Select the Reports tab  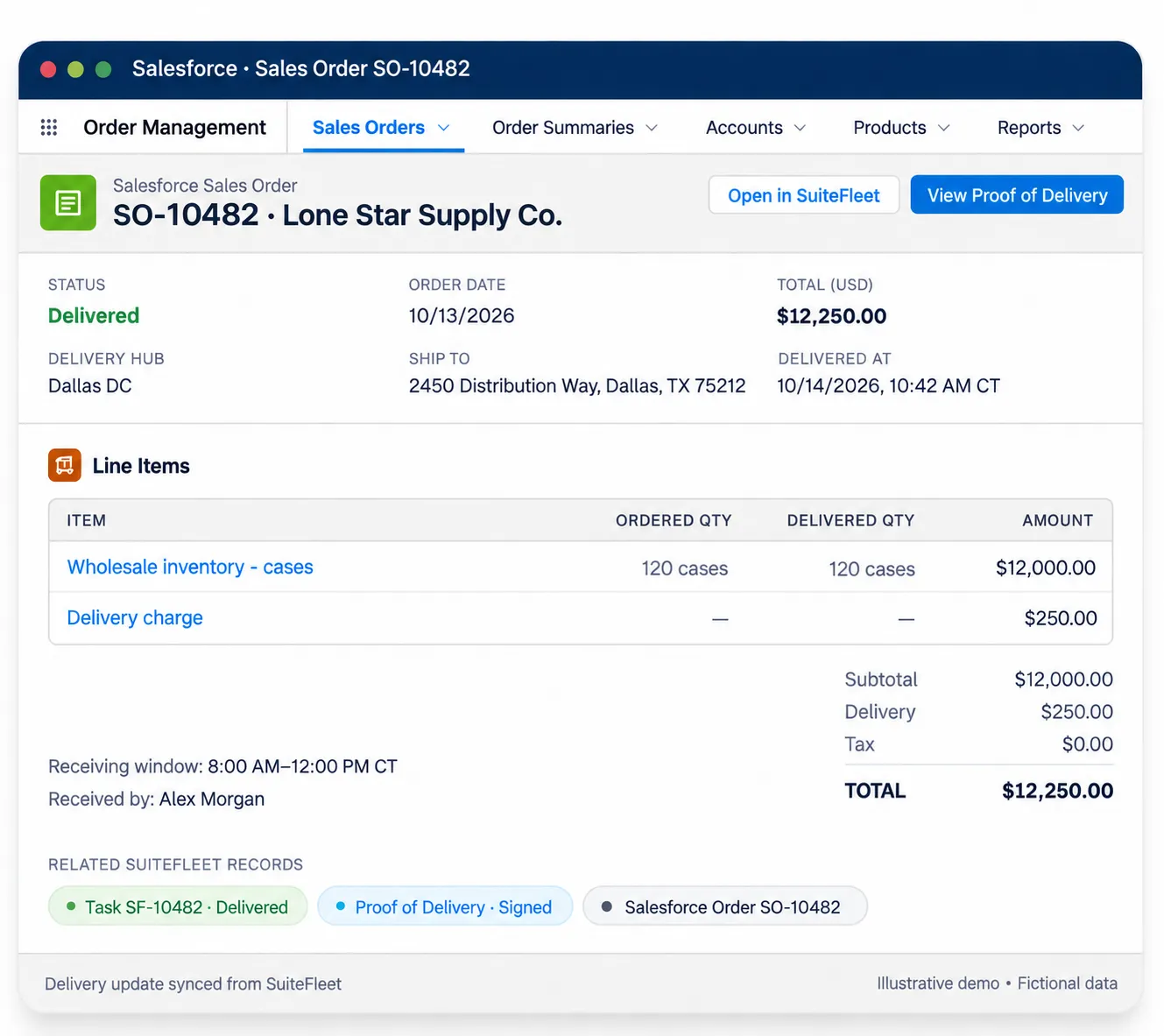point(1029,128)
